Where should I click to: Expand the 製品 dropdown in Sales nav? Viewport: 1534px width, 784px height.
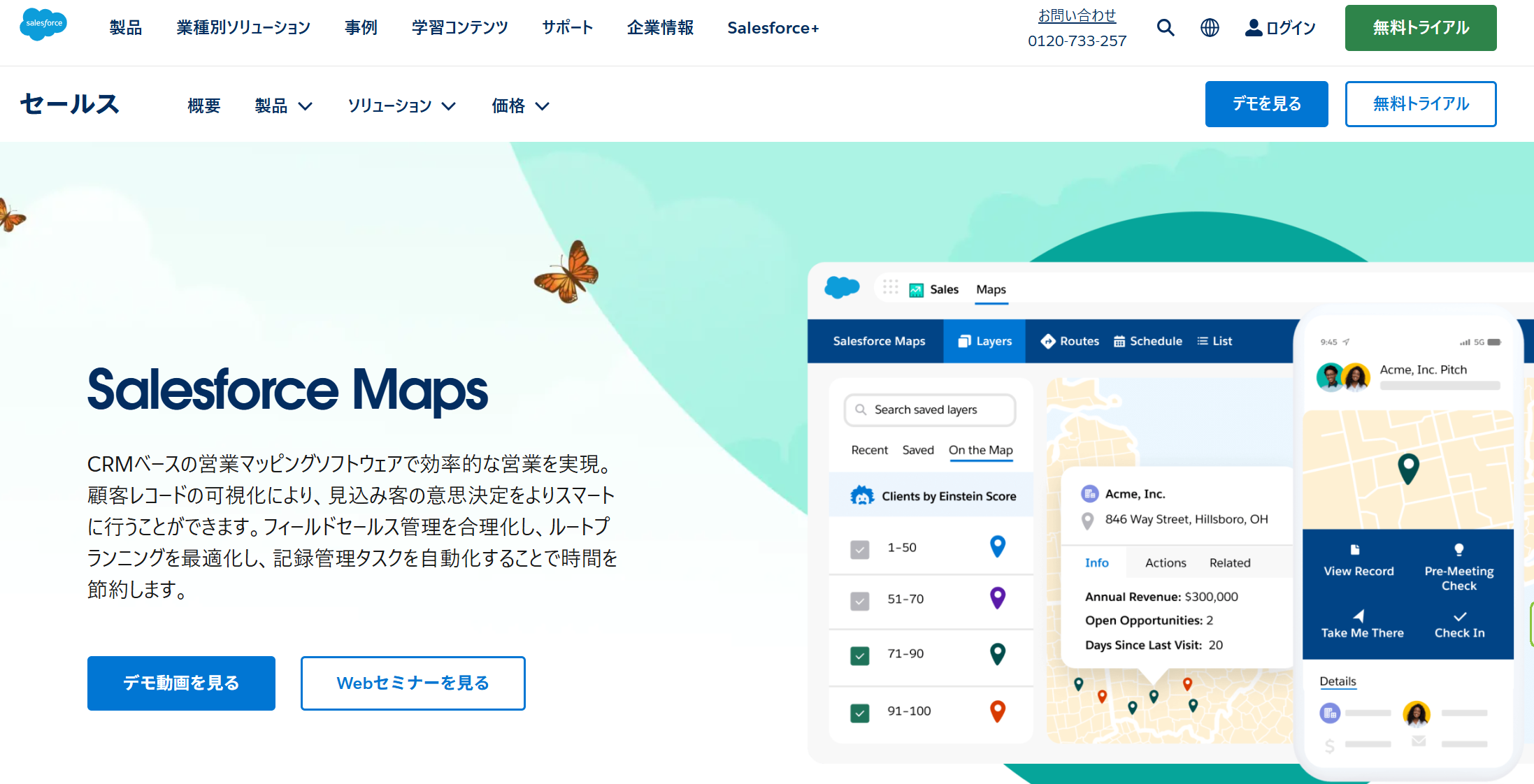[x=283, y=106]
